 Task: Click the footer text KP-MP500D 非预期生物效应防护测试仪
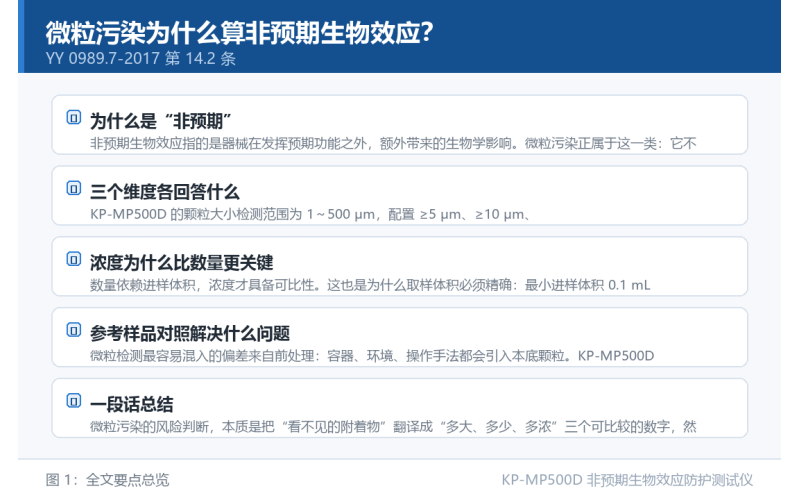[x=627, y=480]
